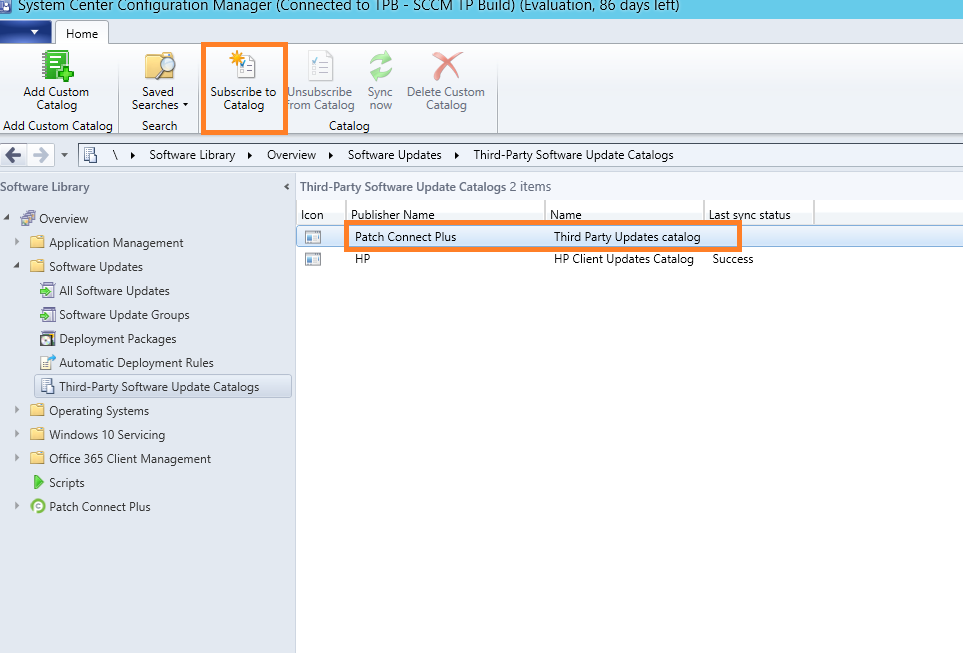Select the HP Client Updates Catalog name

(x=623, y=259)
